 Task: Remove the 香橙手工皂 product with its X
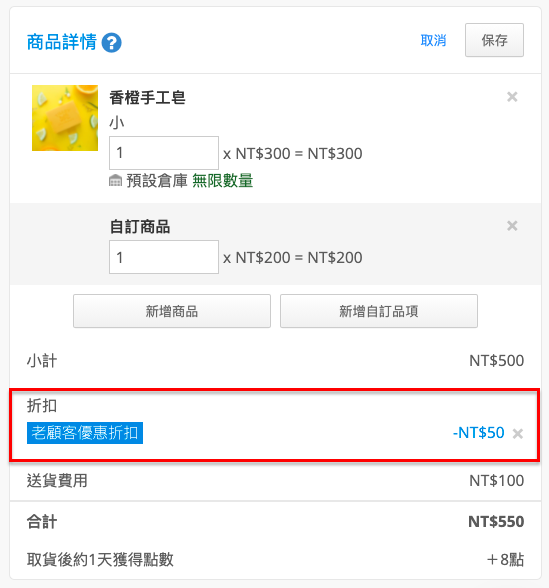pos(512,97)
